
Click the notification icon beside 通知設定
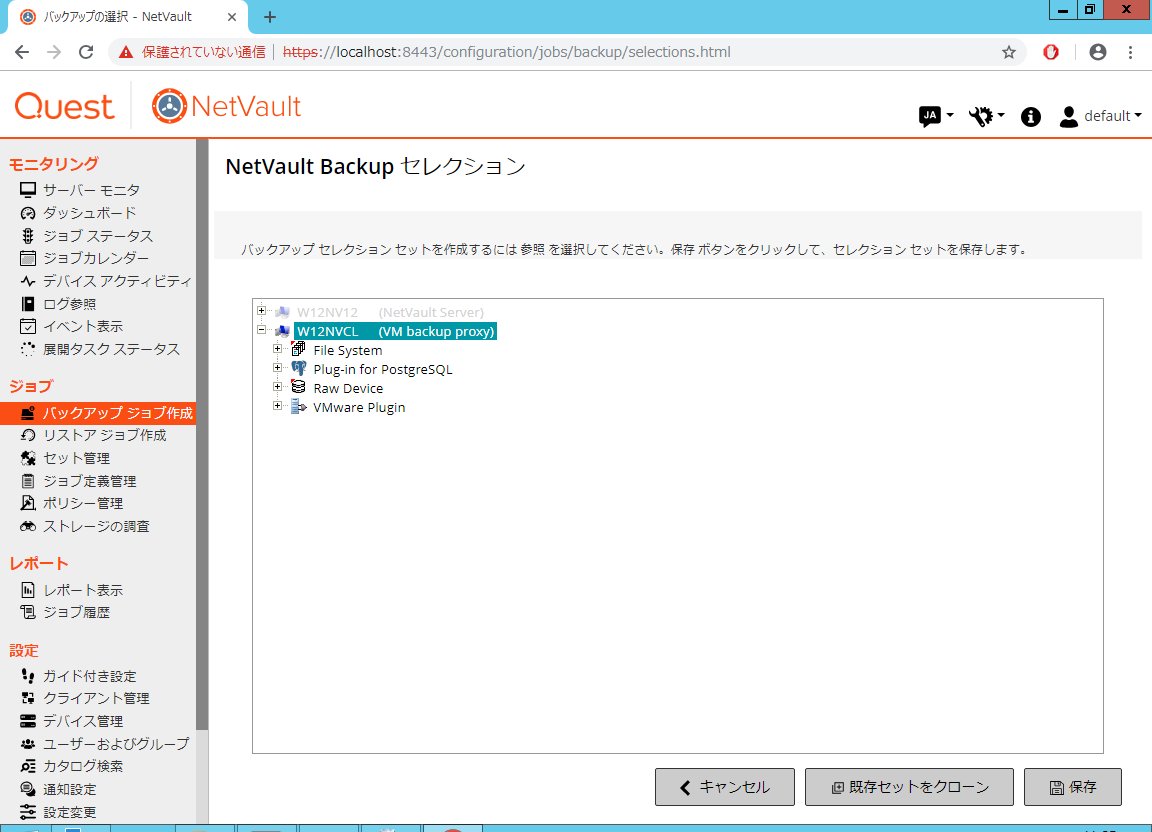pyautogui.click(x=28, y=789)
